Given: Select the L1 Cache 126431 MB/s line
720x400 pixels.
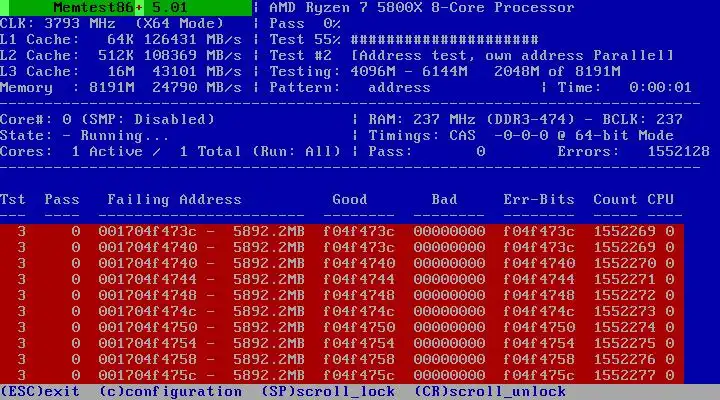Looking at the screenshot, I should point(121,39).
